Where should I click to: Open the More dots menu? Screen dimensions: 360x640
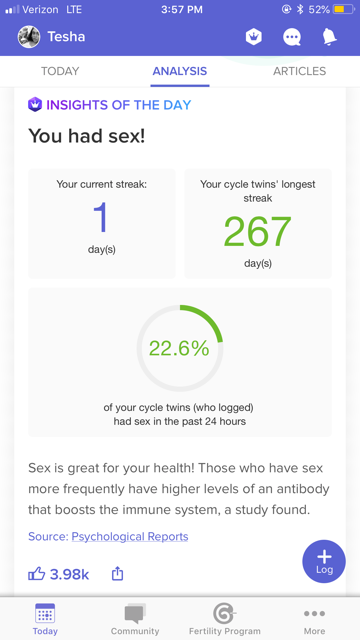(314, 613)
